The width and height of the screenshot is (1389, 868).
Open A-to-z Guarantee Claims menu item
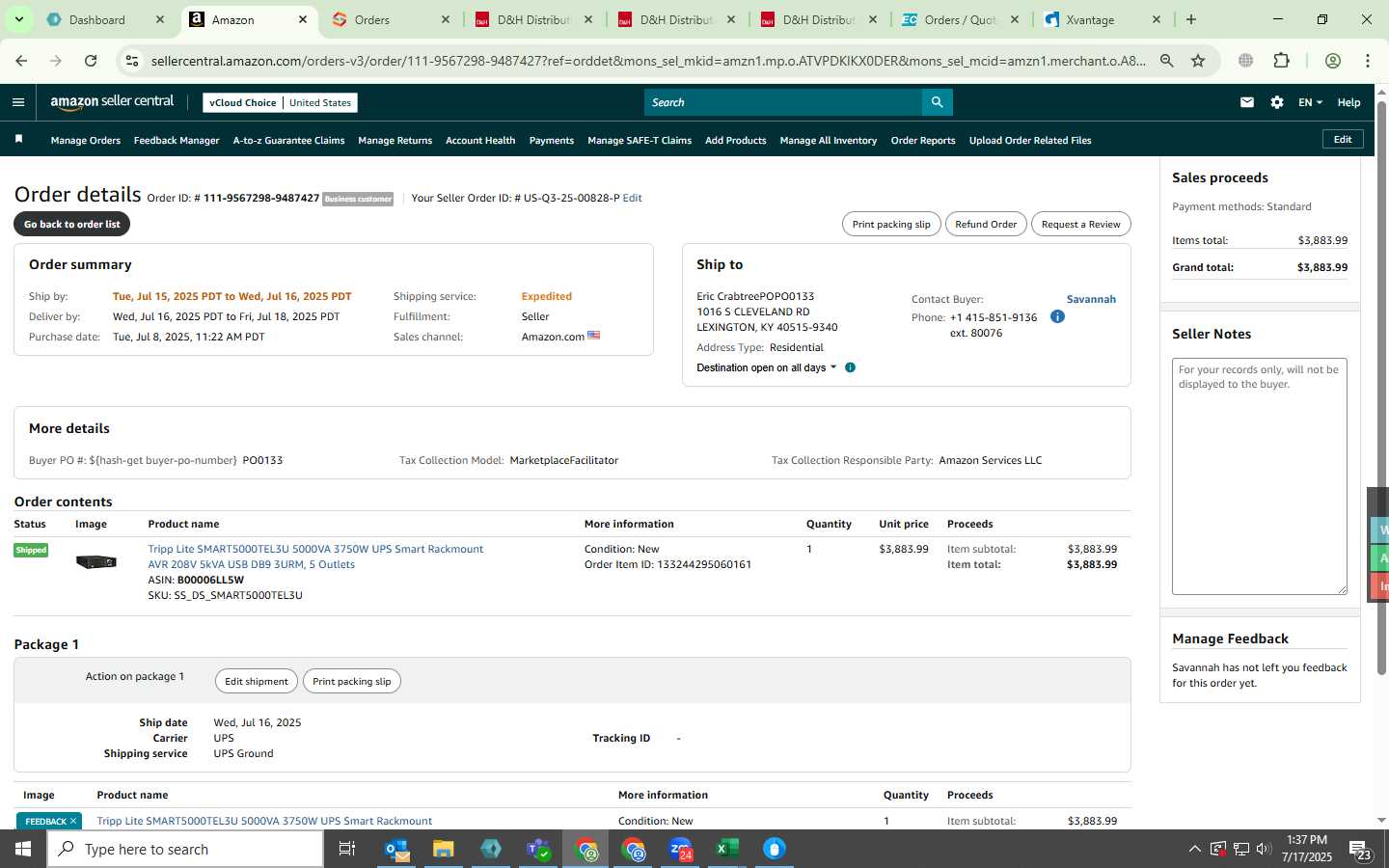pyautogui.click(x=288, y=140)
